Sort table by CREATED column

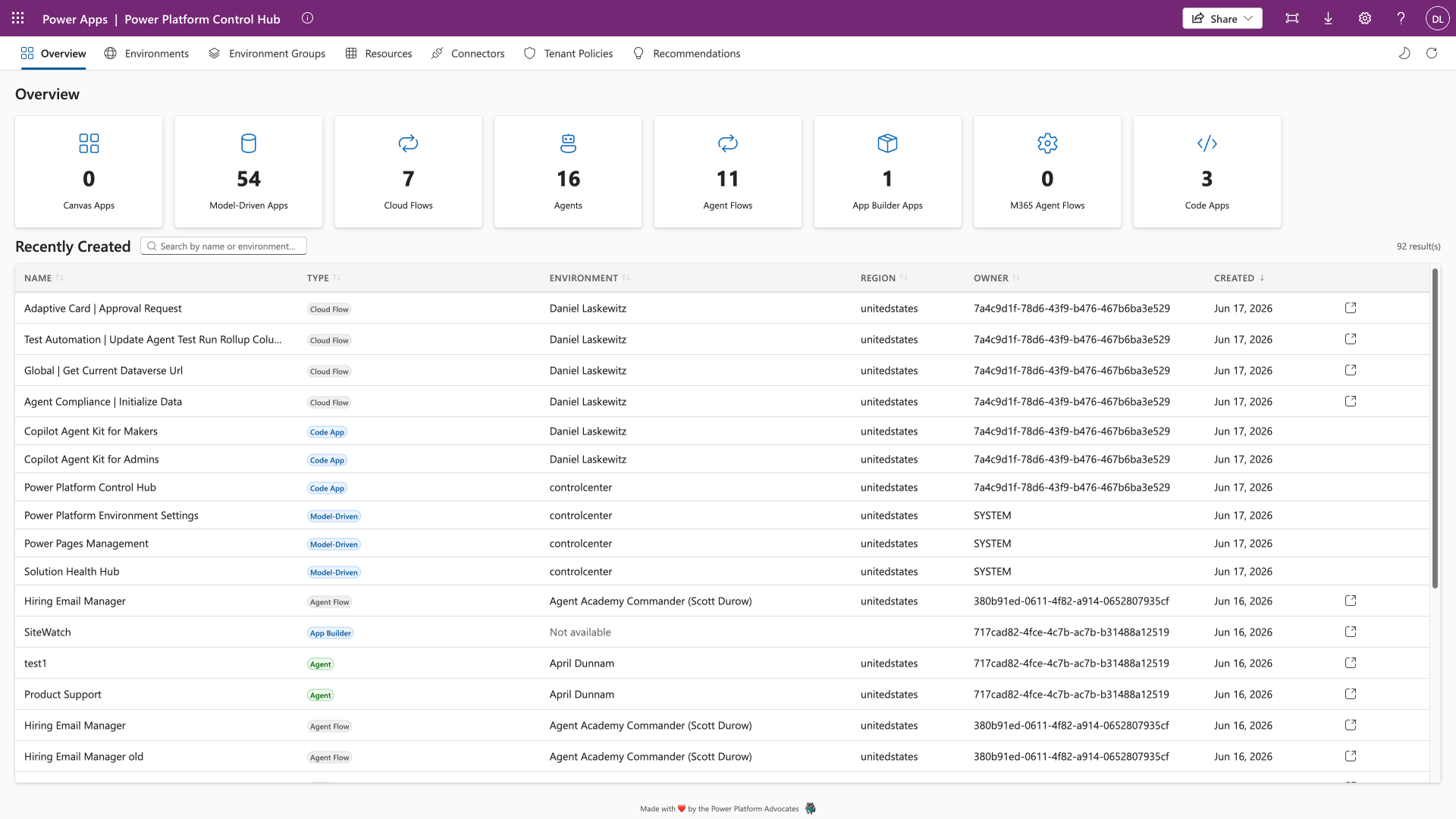click(x=1239, y=278)
